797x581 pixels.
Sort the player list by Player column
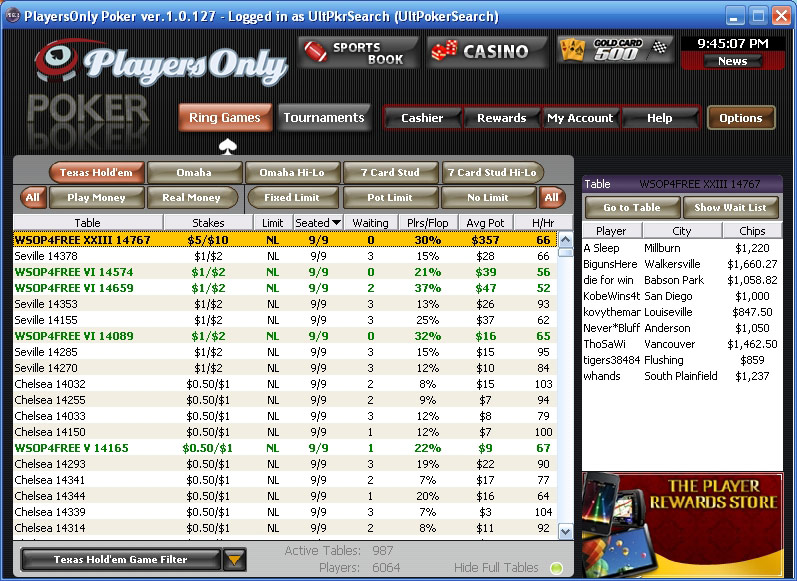pyautogui.click(x=611, y=231)
